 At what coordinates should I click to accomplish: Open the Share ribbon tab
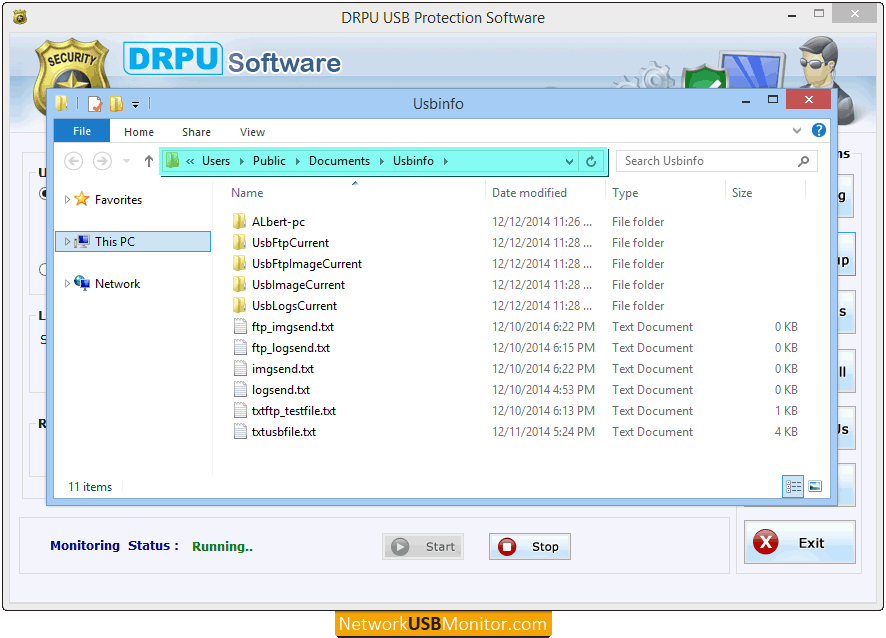pyautogui.click(x=196, y=132)
